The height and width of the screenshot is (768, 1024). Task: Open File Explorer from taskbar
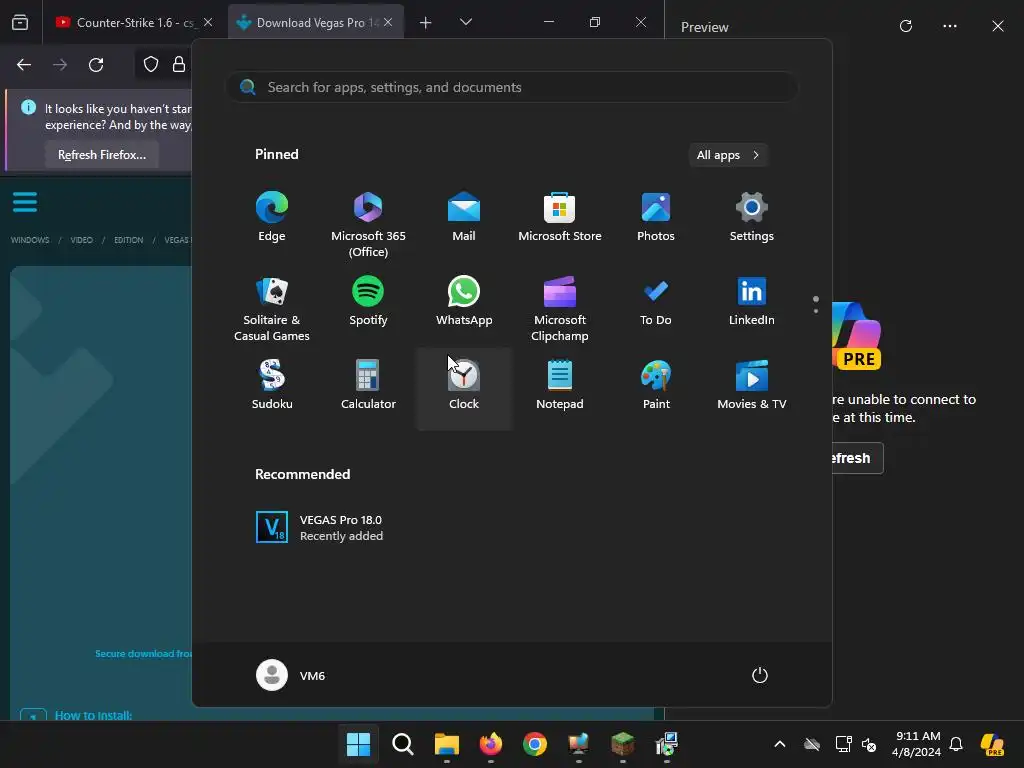447,744
